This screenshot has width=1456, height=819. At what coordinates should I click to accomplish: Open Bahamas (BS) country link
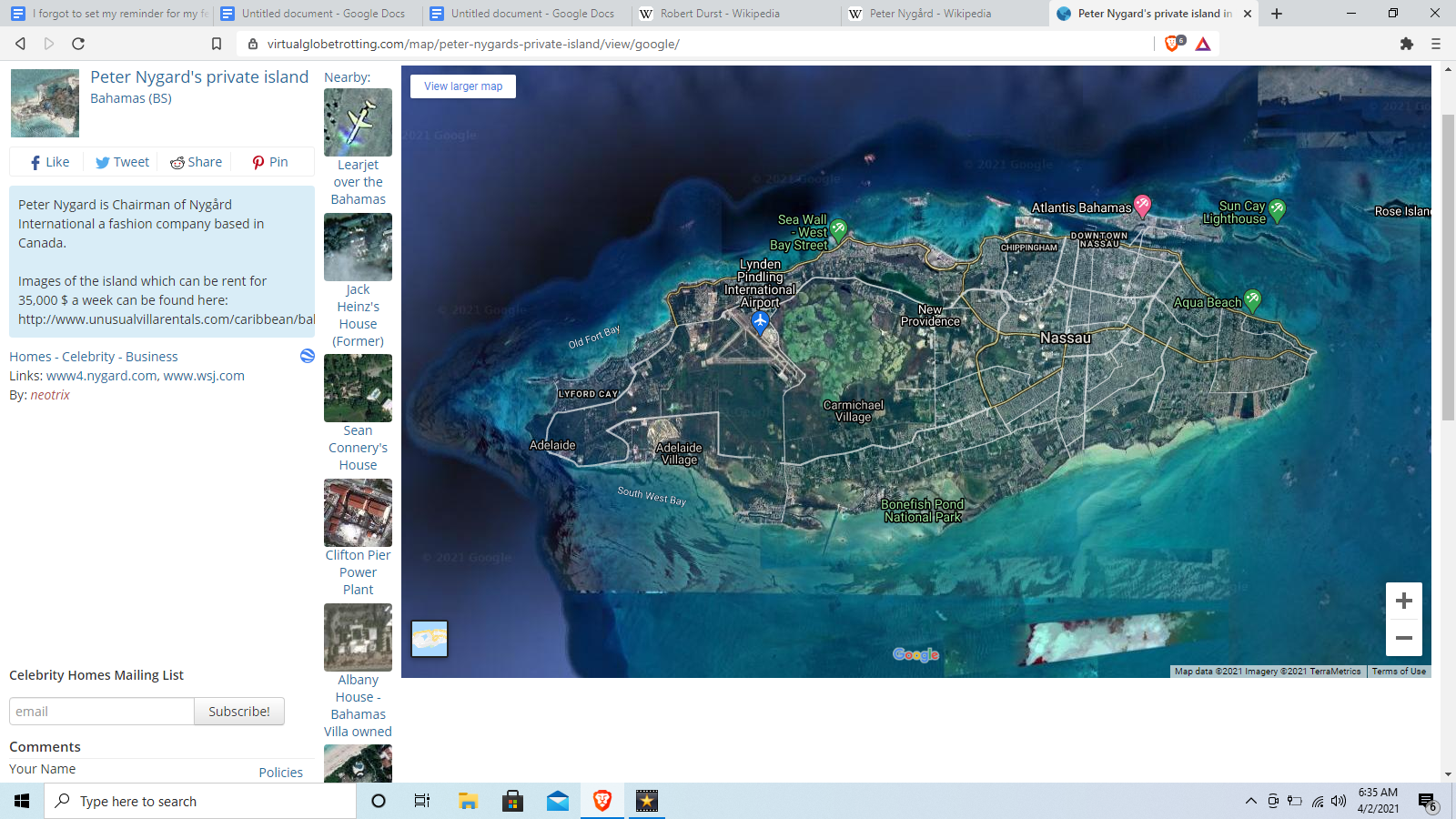[131, 98]
